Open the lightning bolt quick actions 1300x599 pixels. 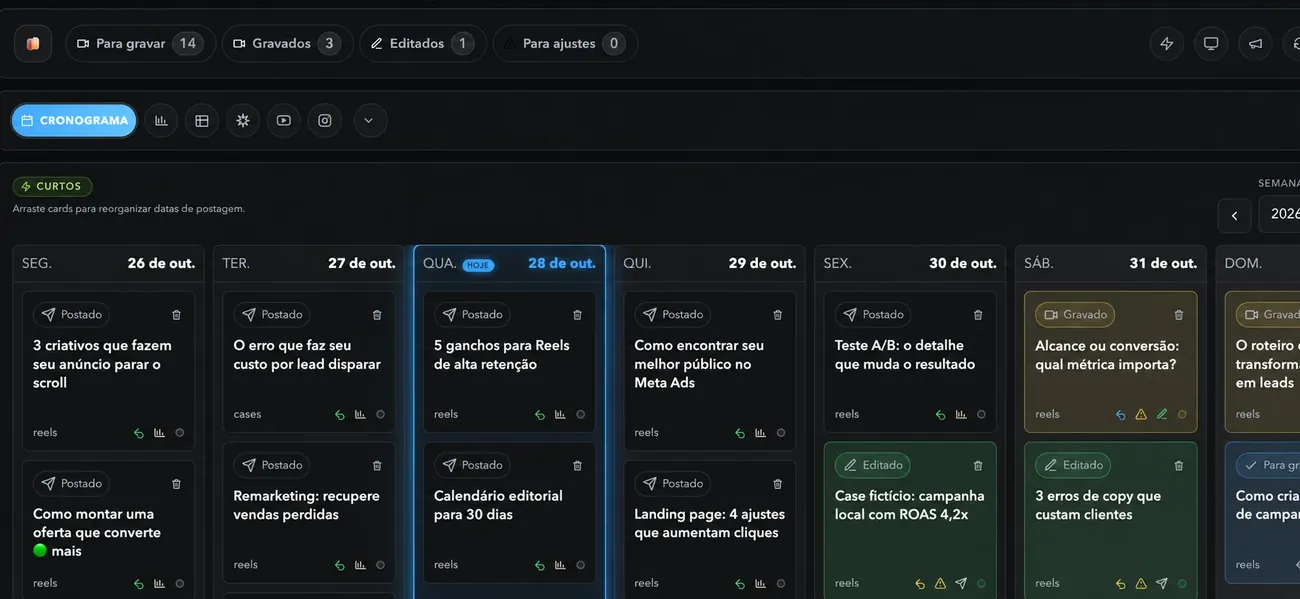click(1166, 44)
